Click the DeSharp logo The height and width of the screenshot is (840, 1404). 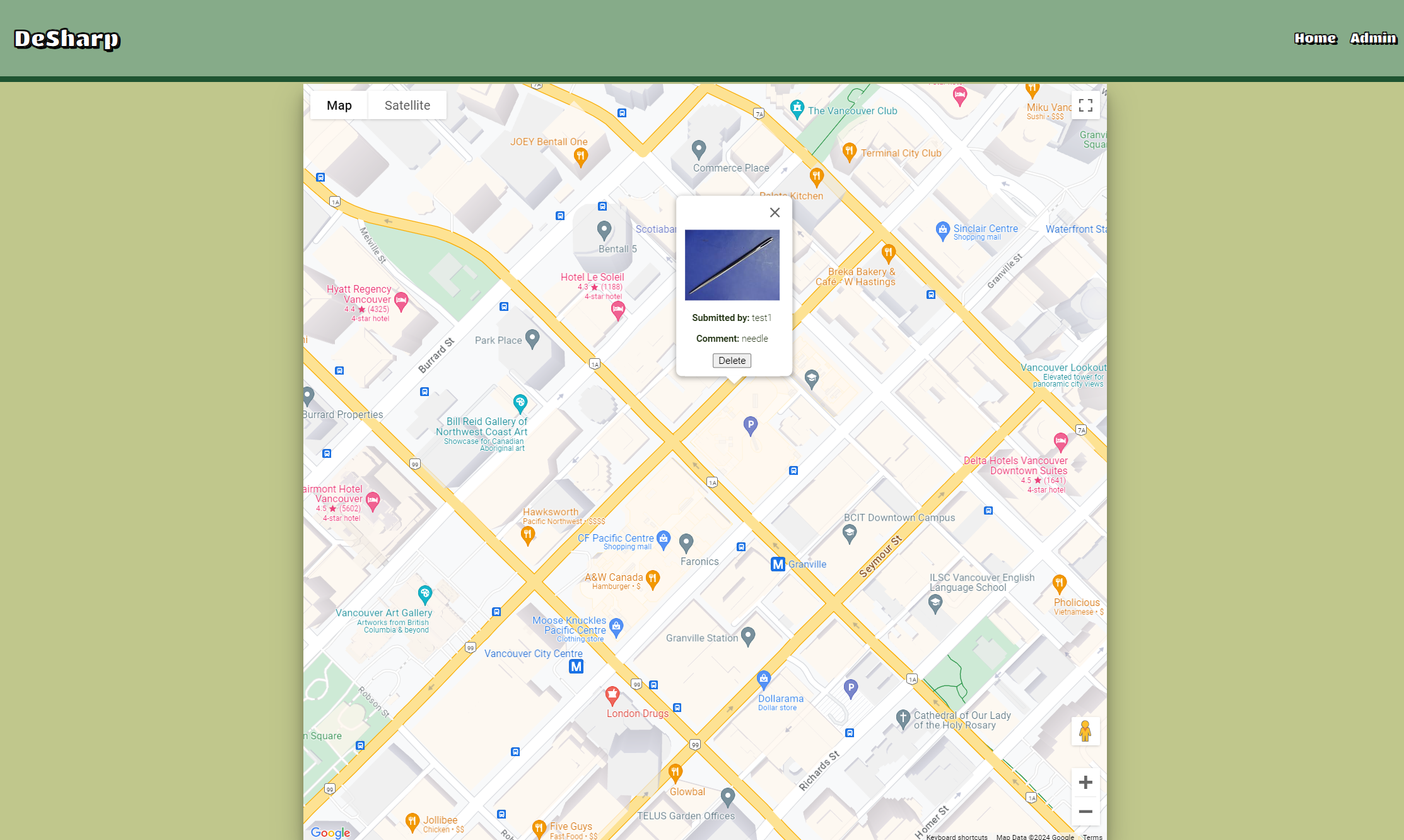pyautogui.click(x=67, y=39)
